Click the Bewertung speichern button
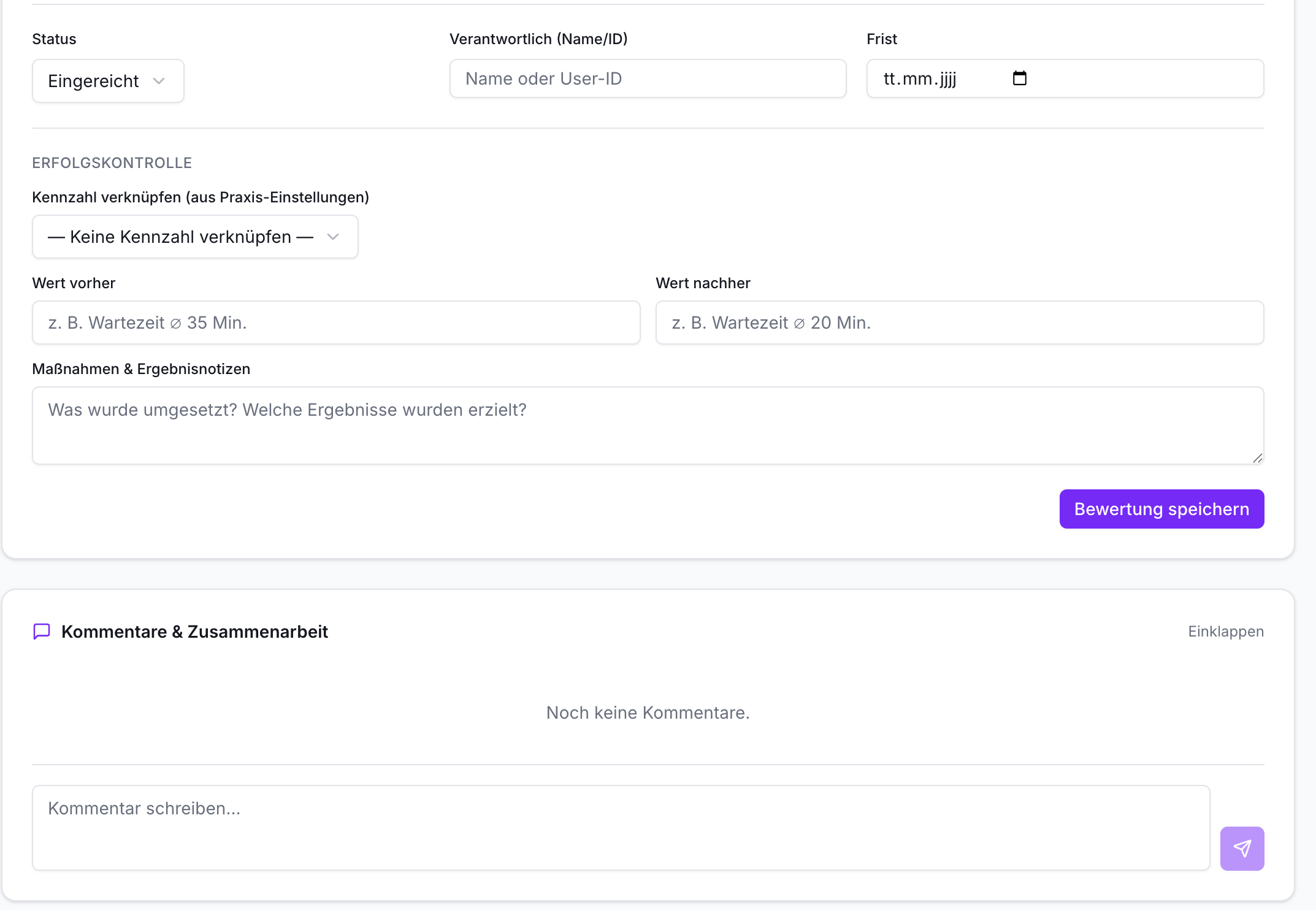 1161,509
